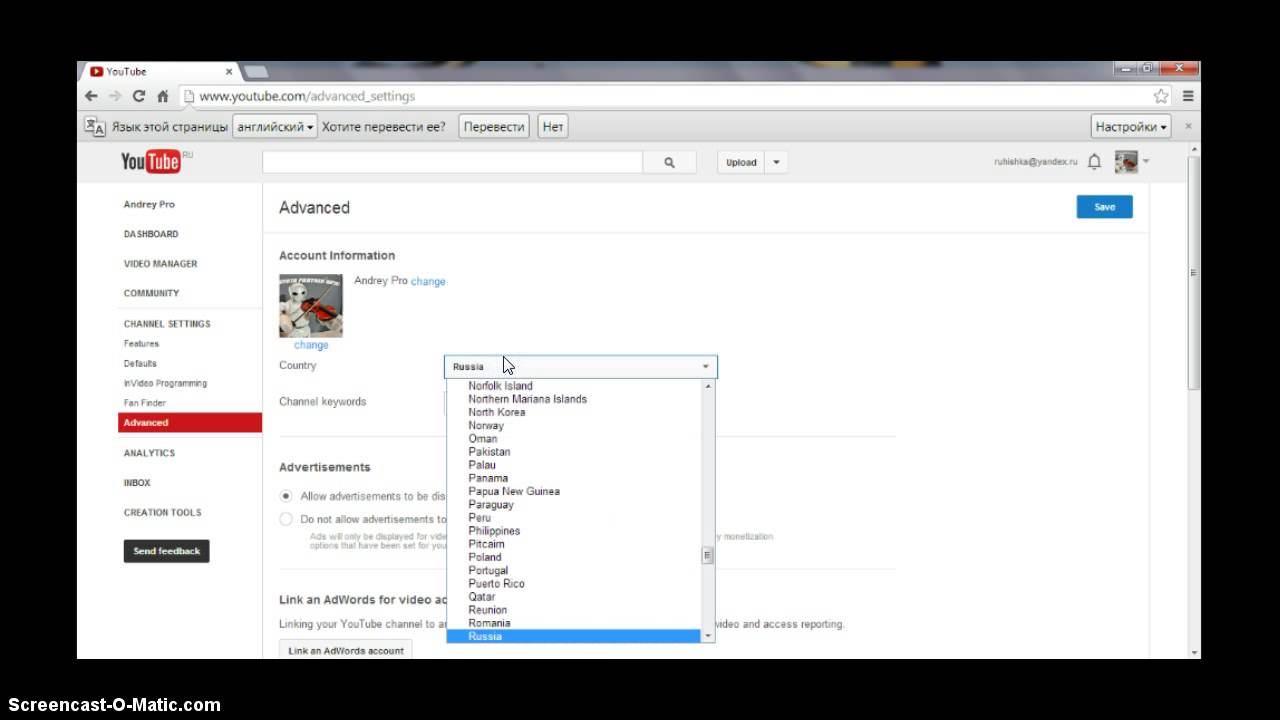Click the country list scroll-up arrow
The height and width of the screenshot is (720, 1280).
[x=708, y=385]
